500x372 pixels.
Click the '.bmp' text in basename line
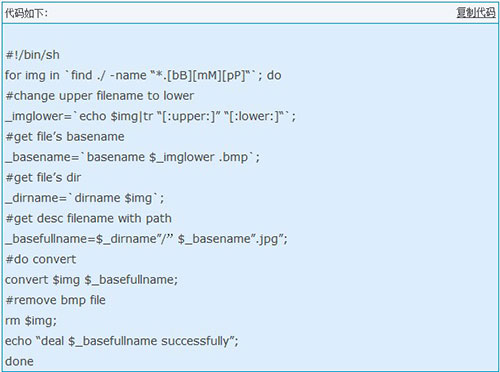point(234,157)
